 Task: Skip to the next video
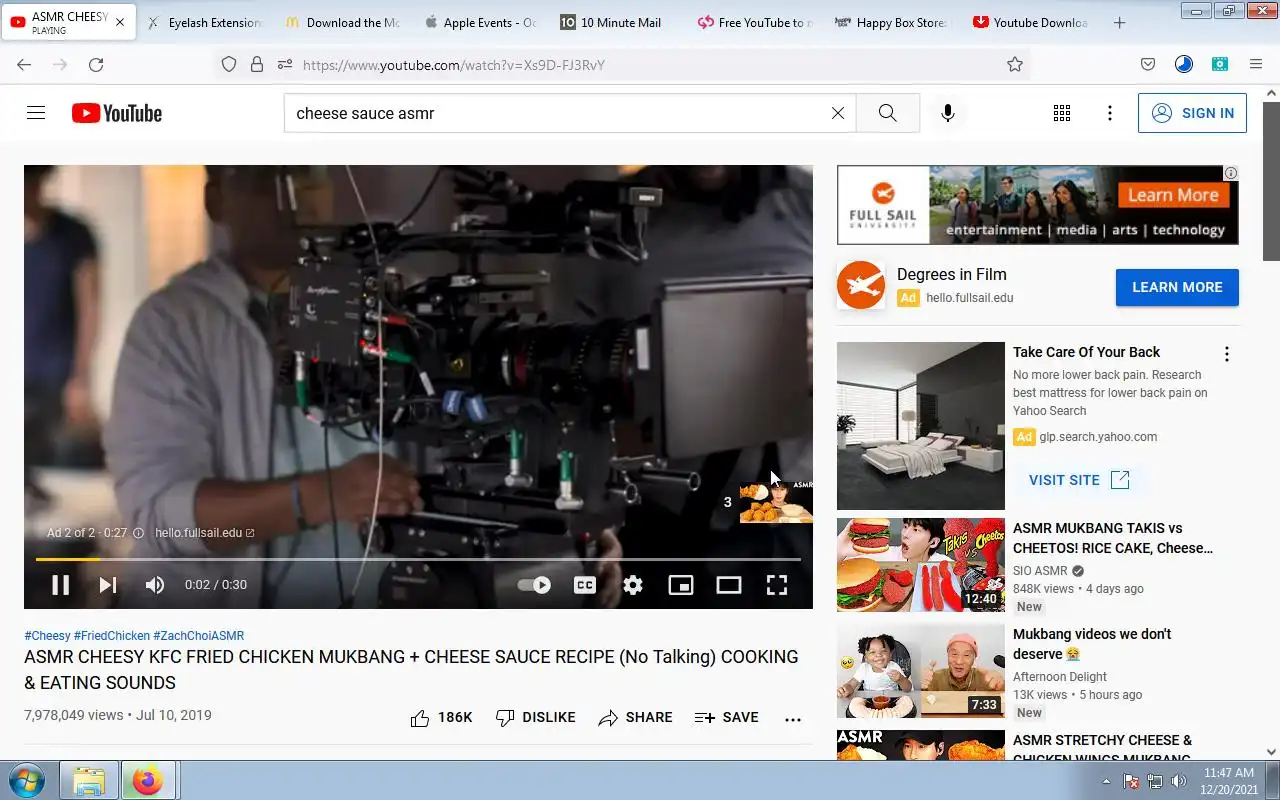tap(108, 585)
